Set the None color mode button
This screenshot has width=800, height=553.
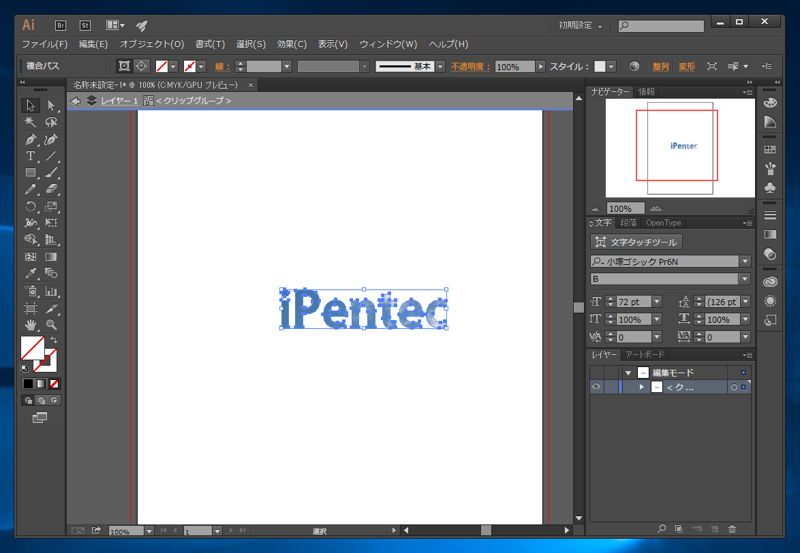[x=54, y=384]
